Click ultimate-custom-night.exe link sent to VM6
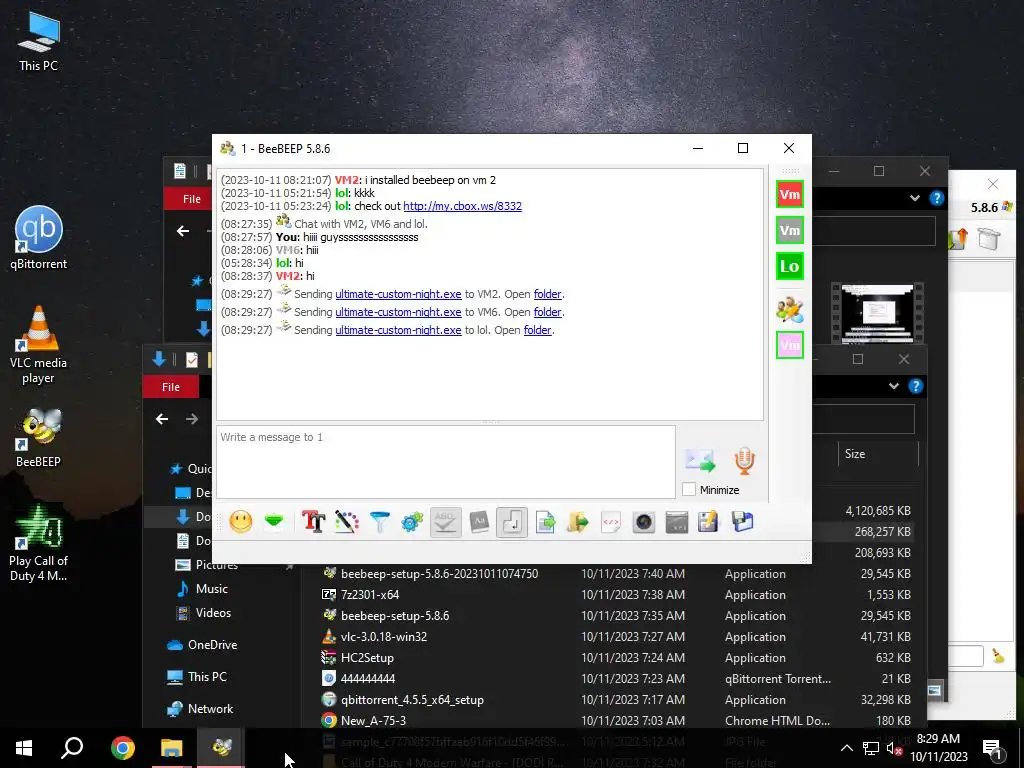 tap(398, 312)
